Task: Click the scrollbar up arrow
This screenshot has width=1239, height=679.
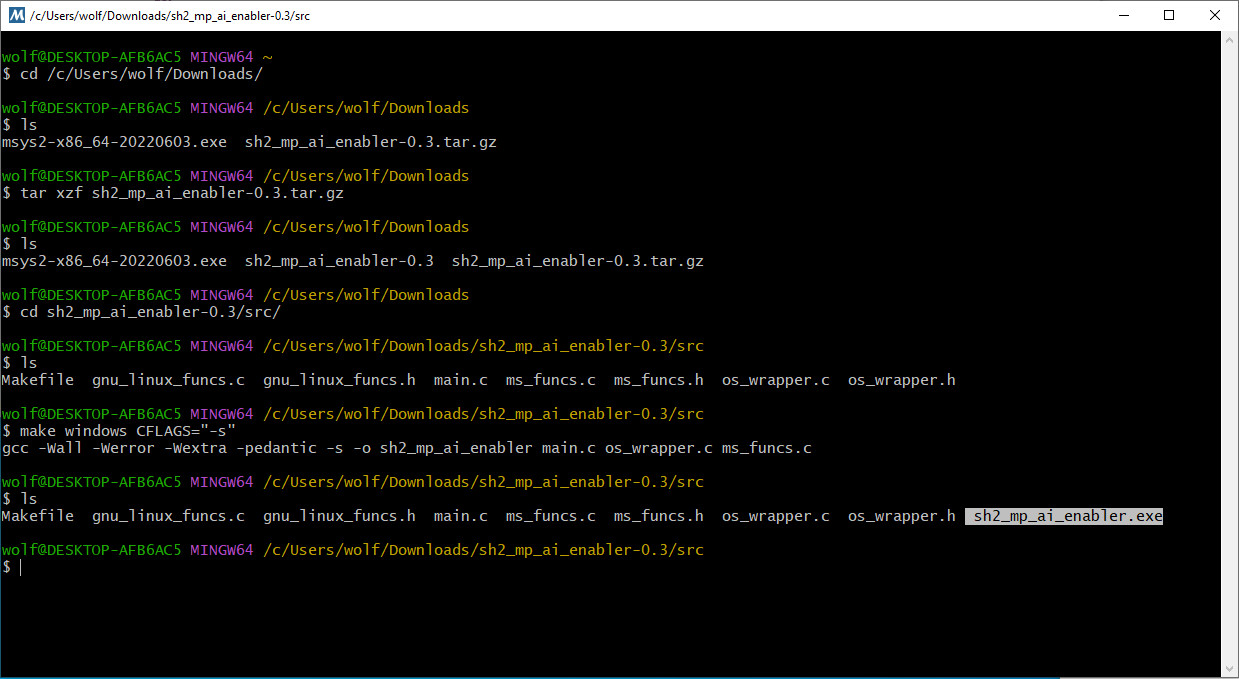Action: coord(1230,39)
